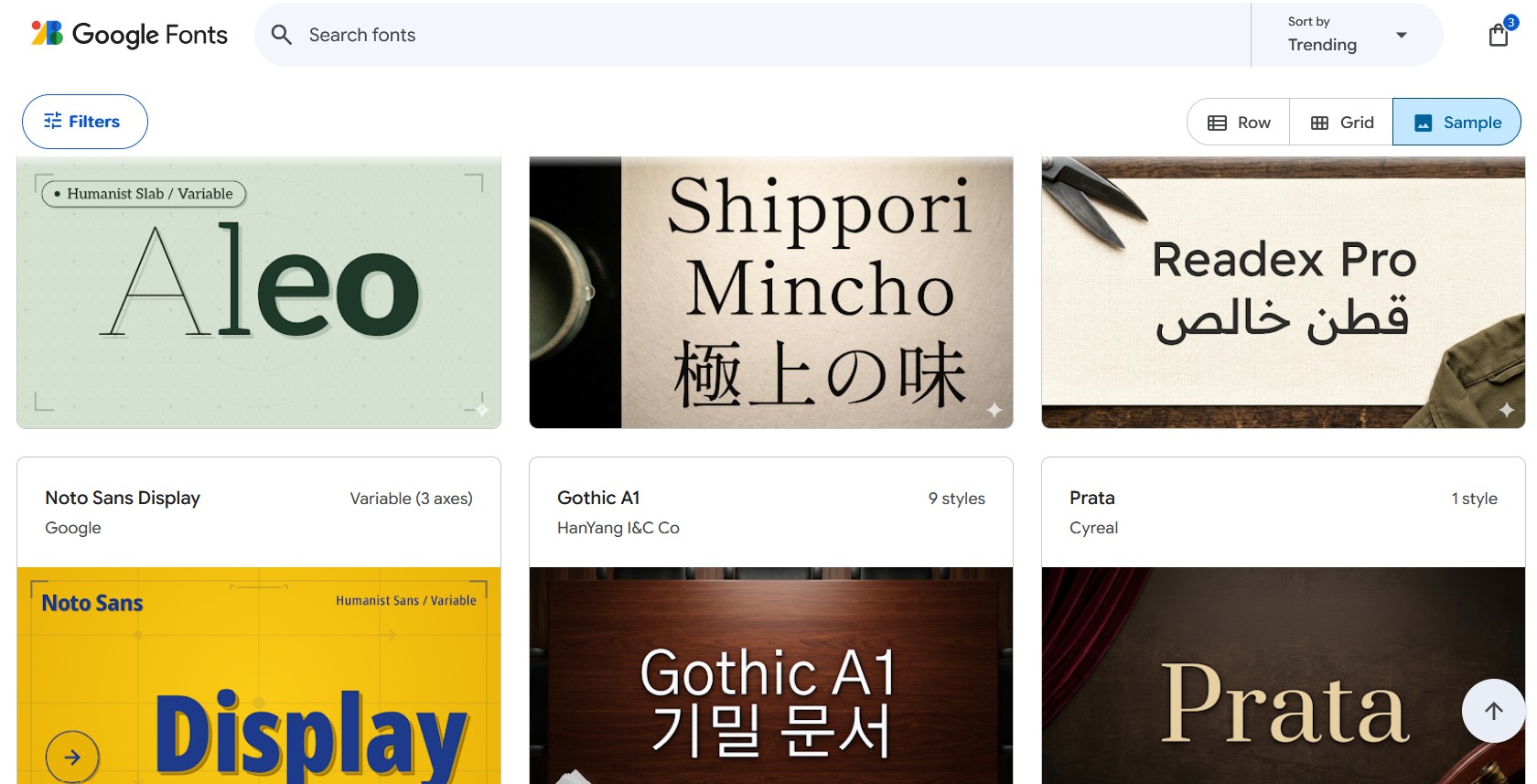Click the sparkle icon on Shippori Mincho card
Image resolution: width=1537 pixels, height=784 pixels.
(994, 410)
